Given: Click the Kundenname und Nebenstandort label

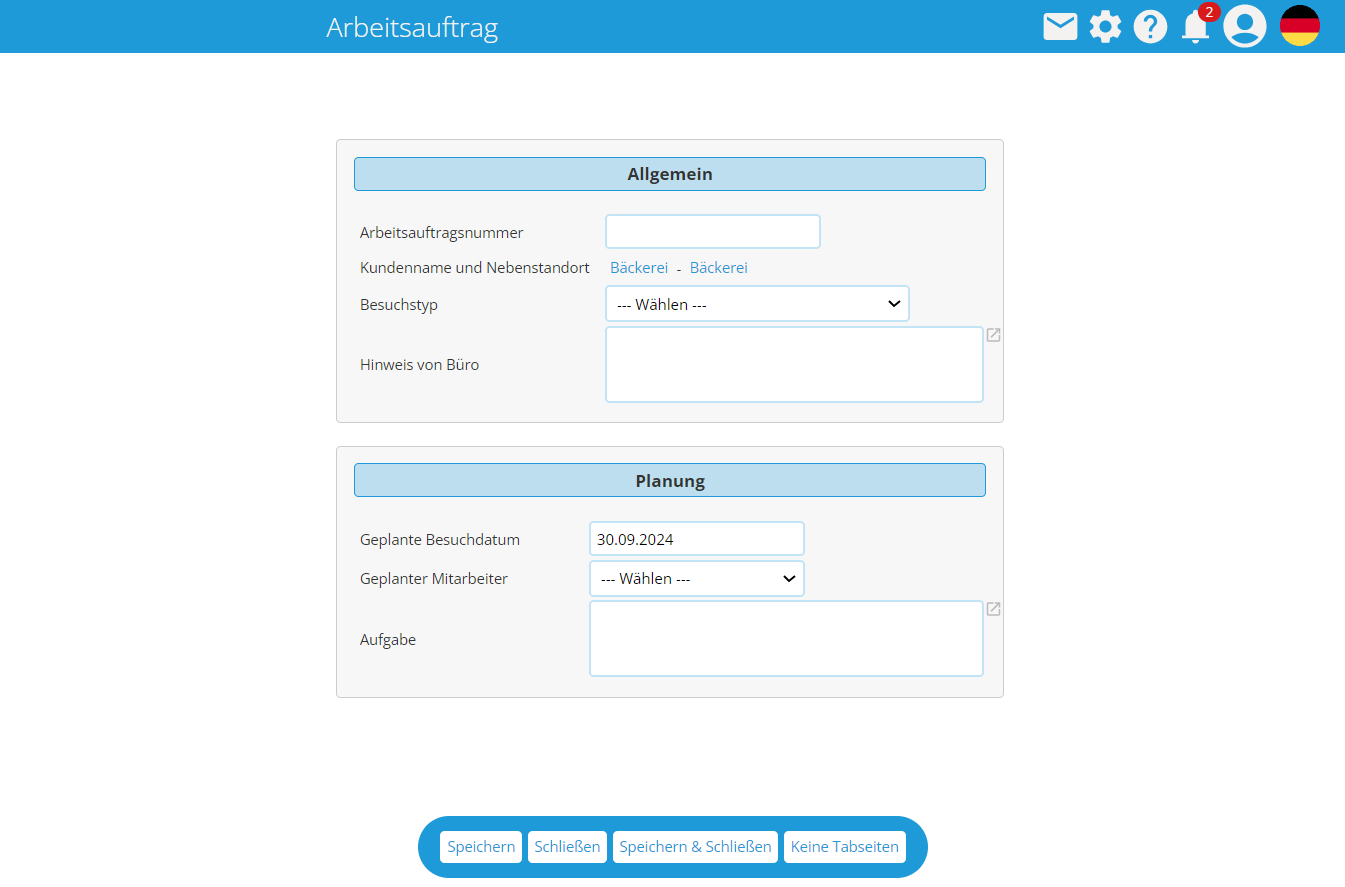Looking at the screenshot, I should pos(475,268).
